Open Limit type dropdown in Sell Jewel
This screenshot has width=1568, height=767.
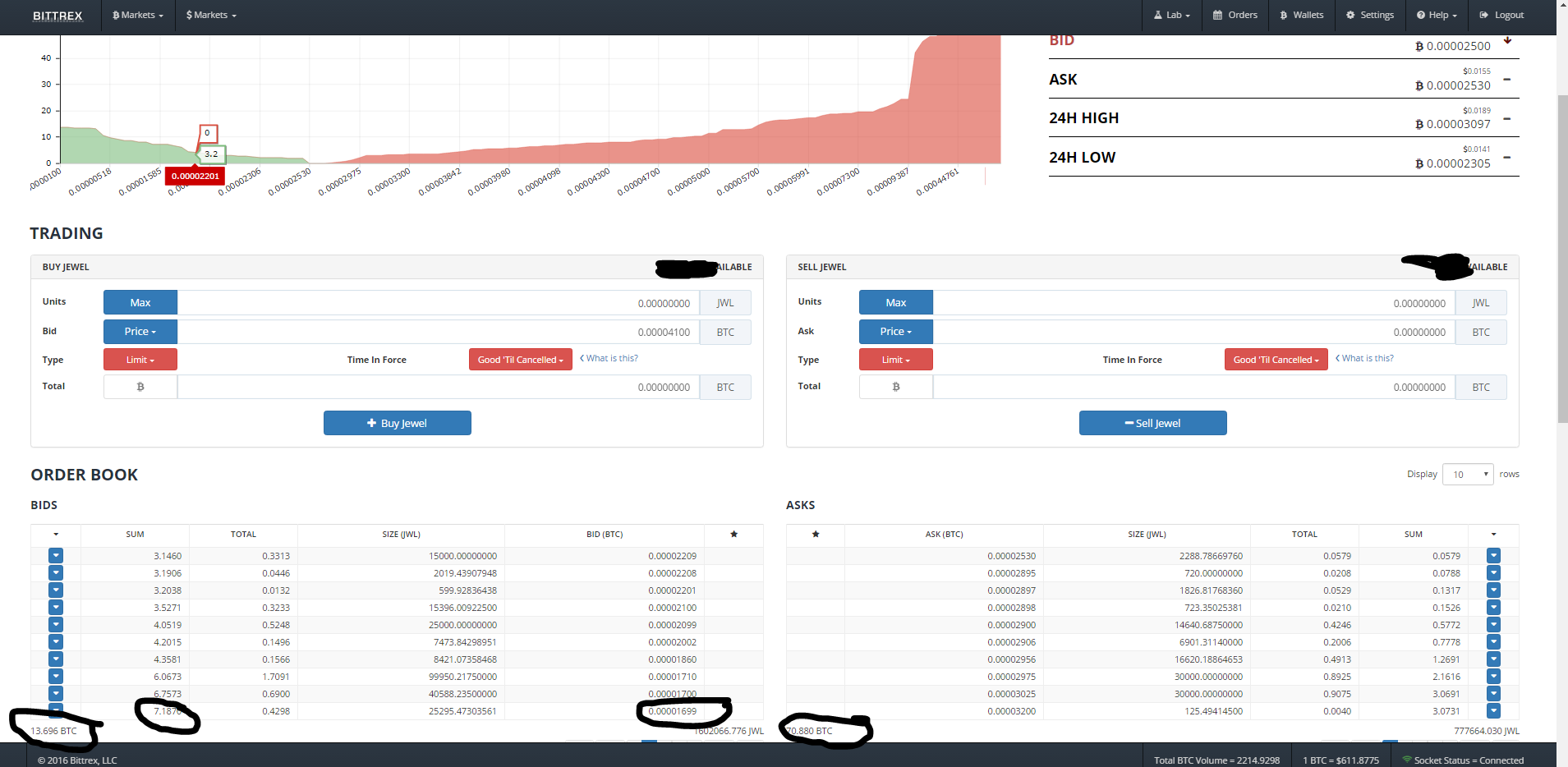896,360
